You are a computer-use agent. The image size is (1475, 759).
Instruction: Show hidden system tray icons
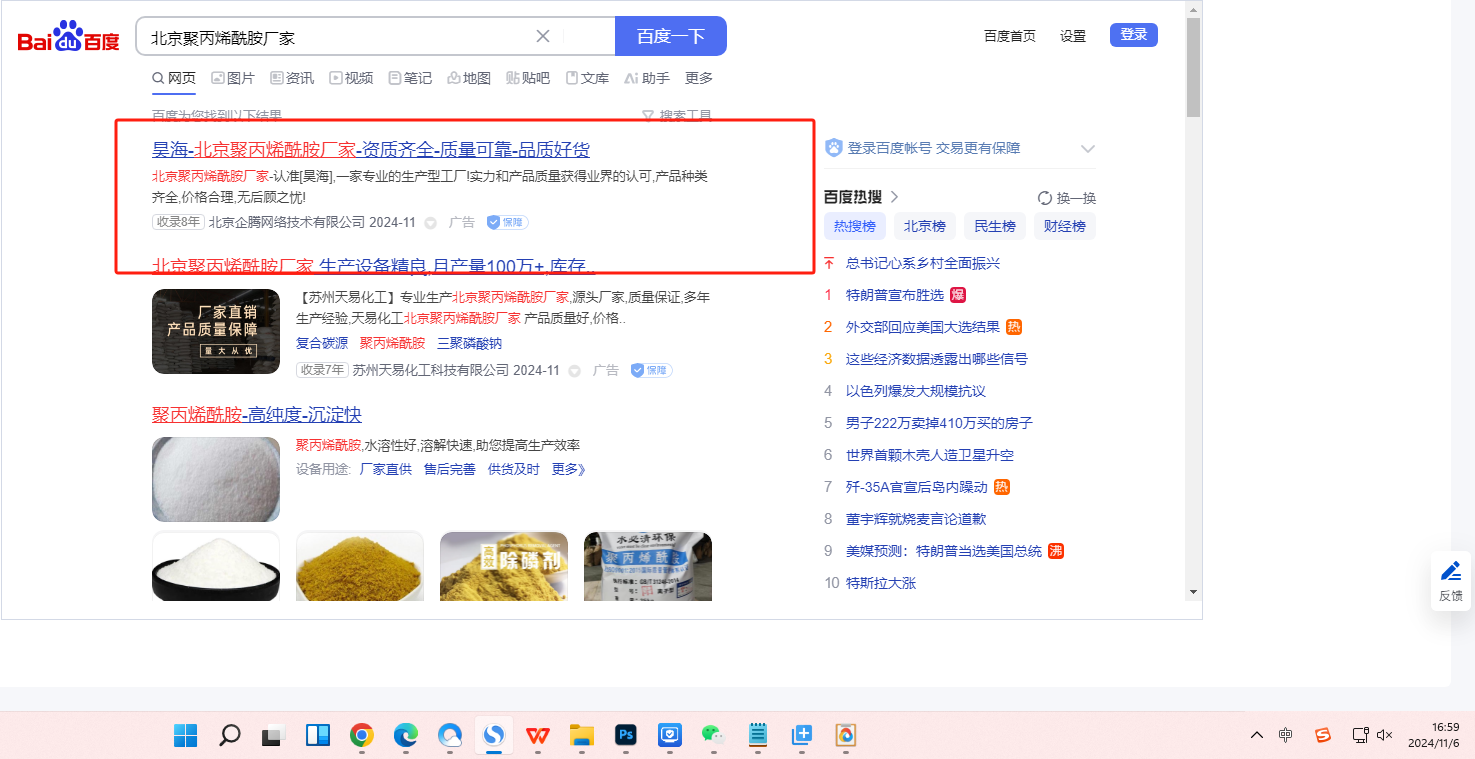[x=1257, y=735]
